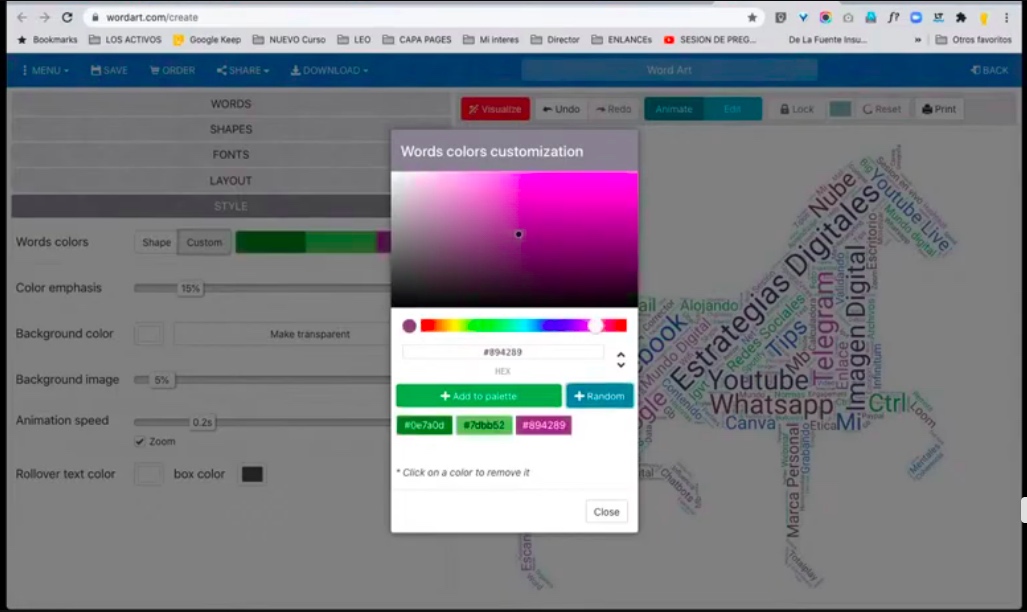Viewport: 1027px width, 612px height.
Task: Expand the SHARE dropdown
Action: [242, 71]
